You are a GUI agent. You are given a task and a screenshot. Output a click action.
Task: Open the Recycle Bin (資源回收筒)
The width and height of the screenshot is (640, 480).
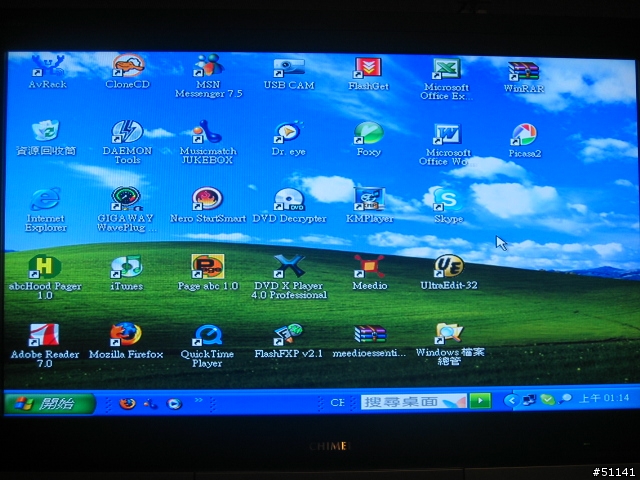pyautogui.click(x=46, y=138)
